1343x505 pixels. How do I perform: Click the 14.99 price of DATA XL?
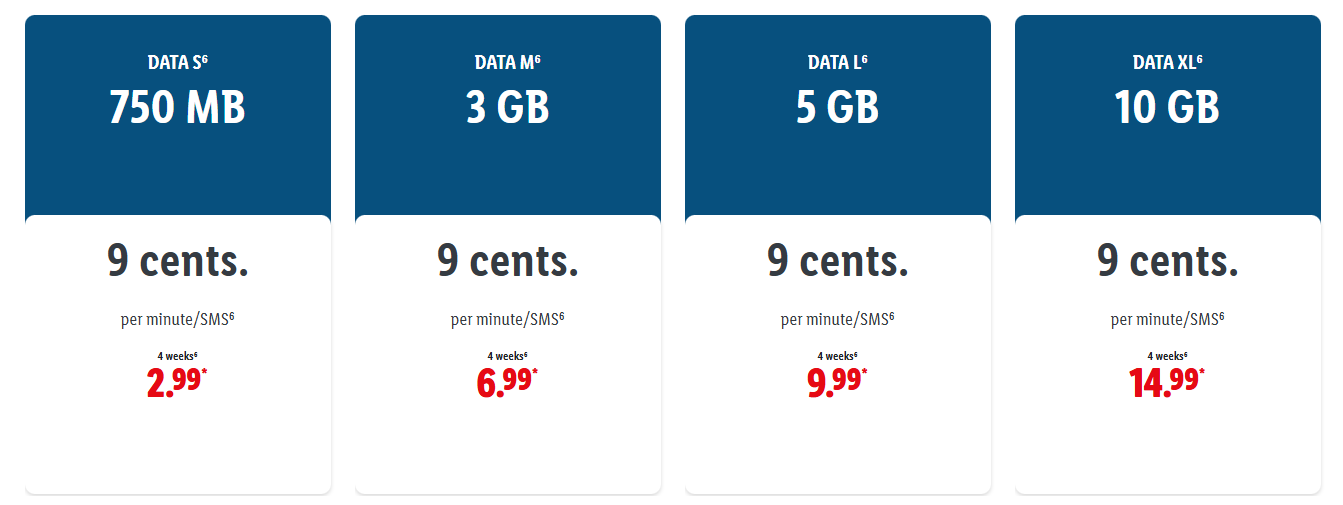(x=1167, y=383)
